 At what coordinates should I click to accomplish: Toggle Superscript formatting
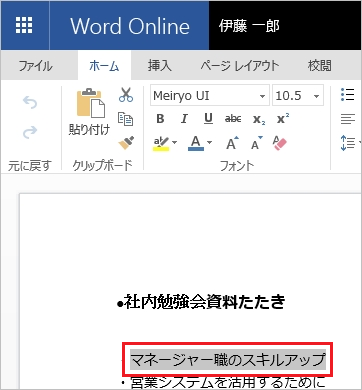click(x=283, y=118)
